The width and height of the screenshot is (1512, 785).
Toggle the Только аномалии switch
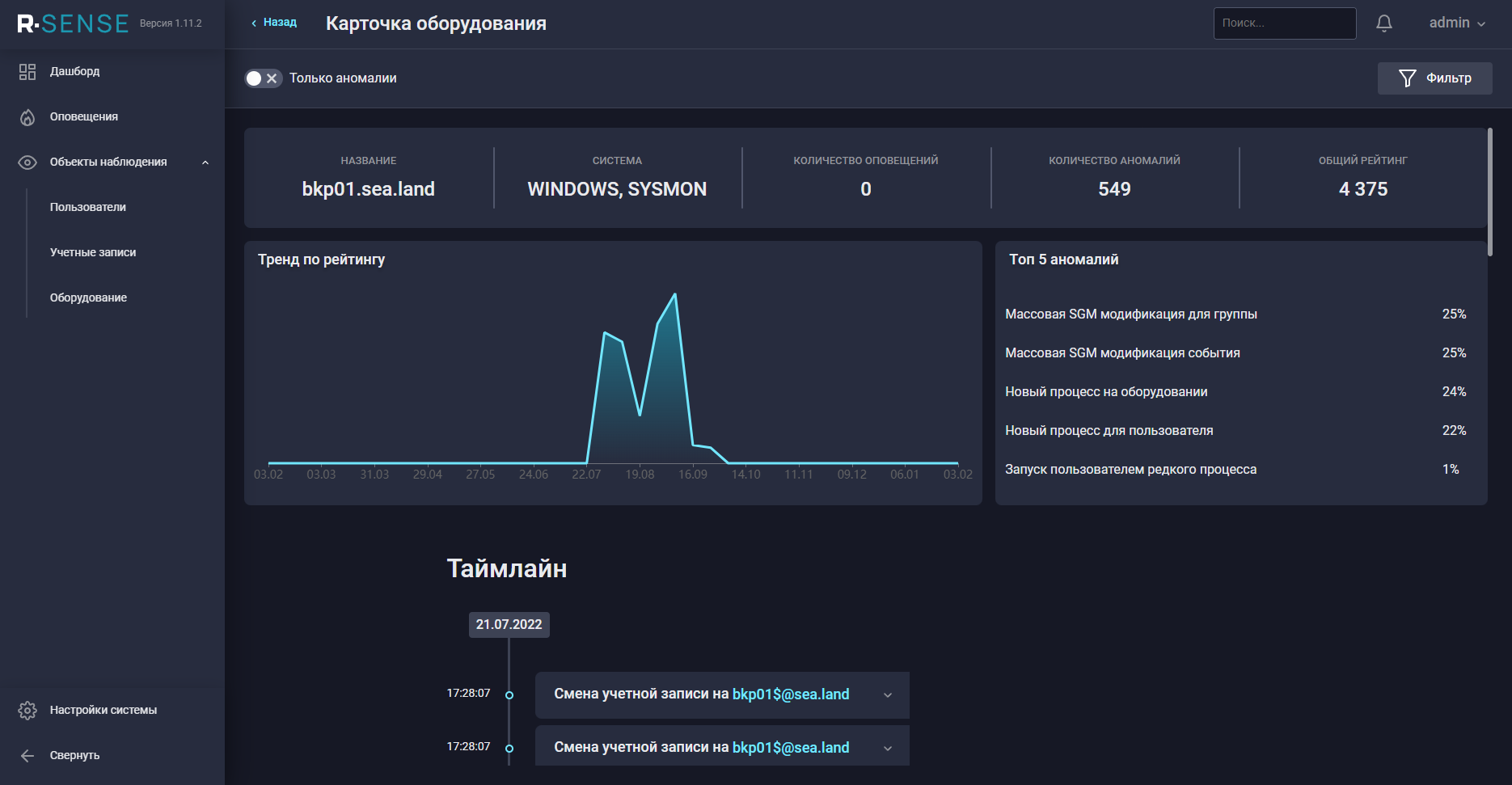264,78
